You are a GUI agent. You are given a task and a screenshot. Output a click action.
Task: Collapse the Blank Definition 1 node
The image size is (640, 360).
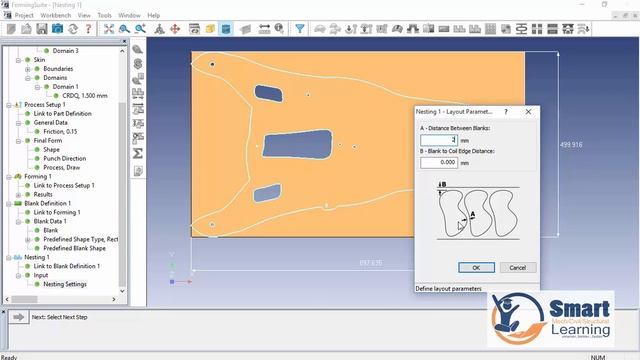9,204
